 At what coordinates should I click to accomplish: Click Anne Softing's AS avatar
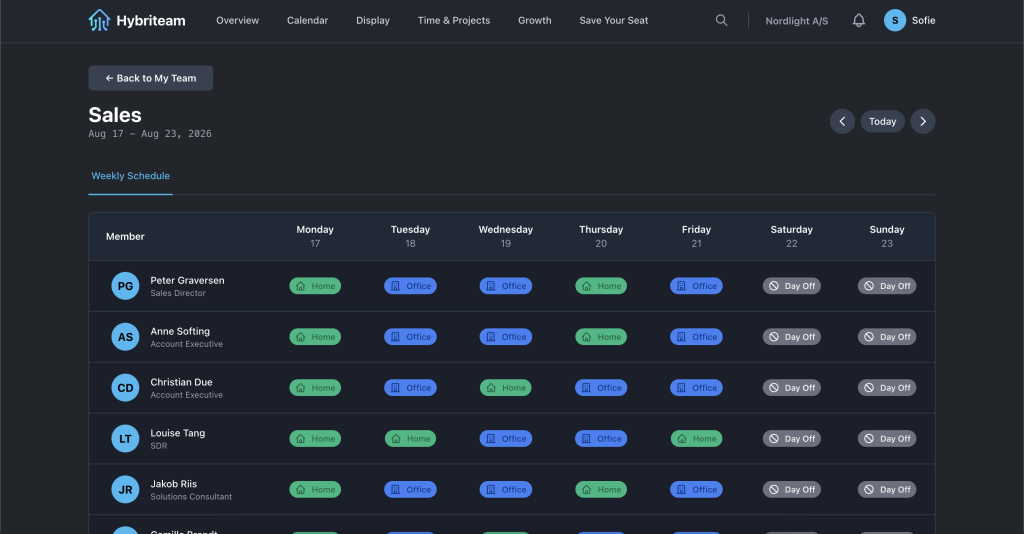(125, 337)
